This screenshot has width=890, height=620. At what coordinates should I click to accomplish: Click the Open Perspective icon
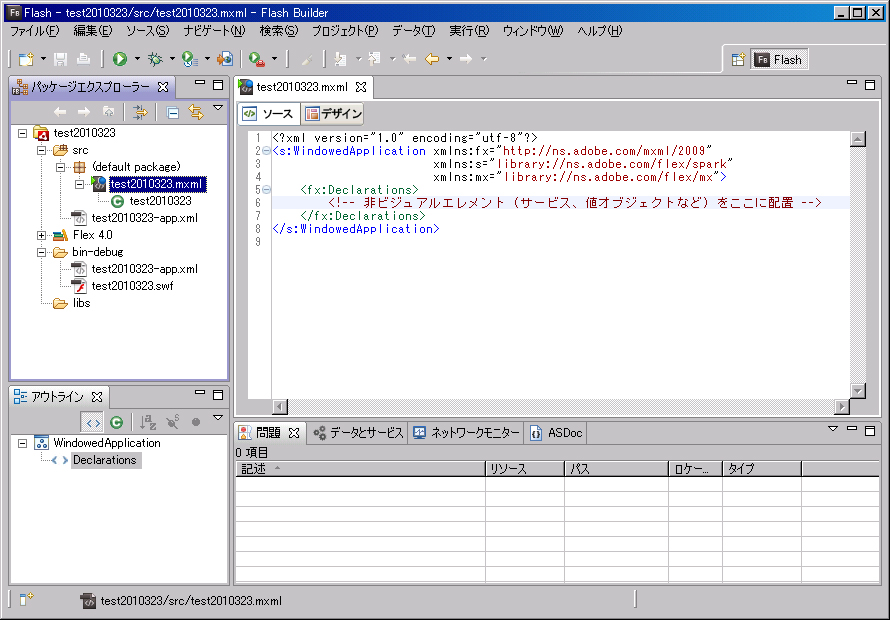click(x=738, y=60)
